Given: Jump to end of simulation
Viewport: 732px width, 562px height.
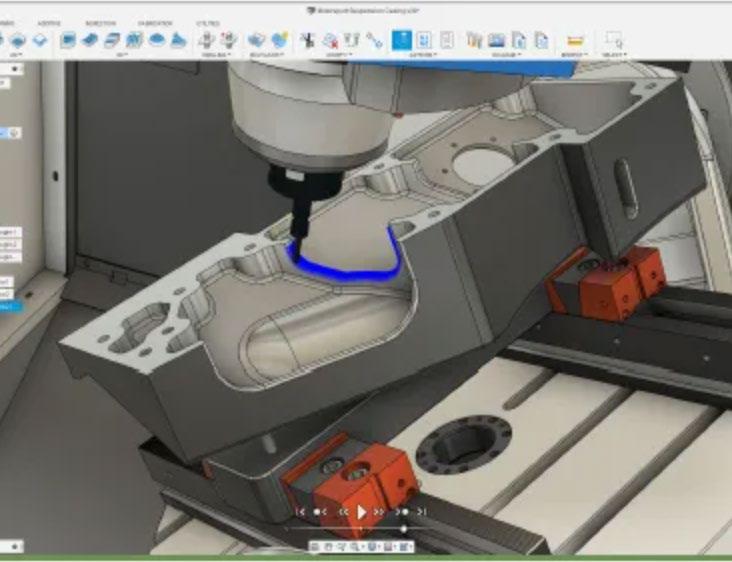Looking at the screenshot, I should click(422, 512).
